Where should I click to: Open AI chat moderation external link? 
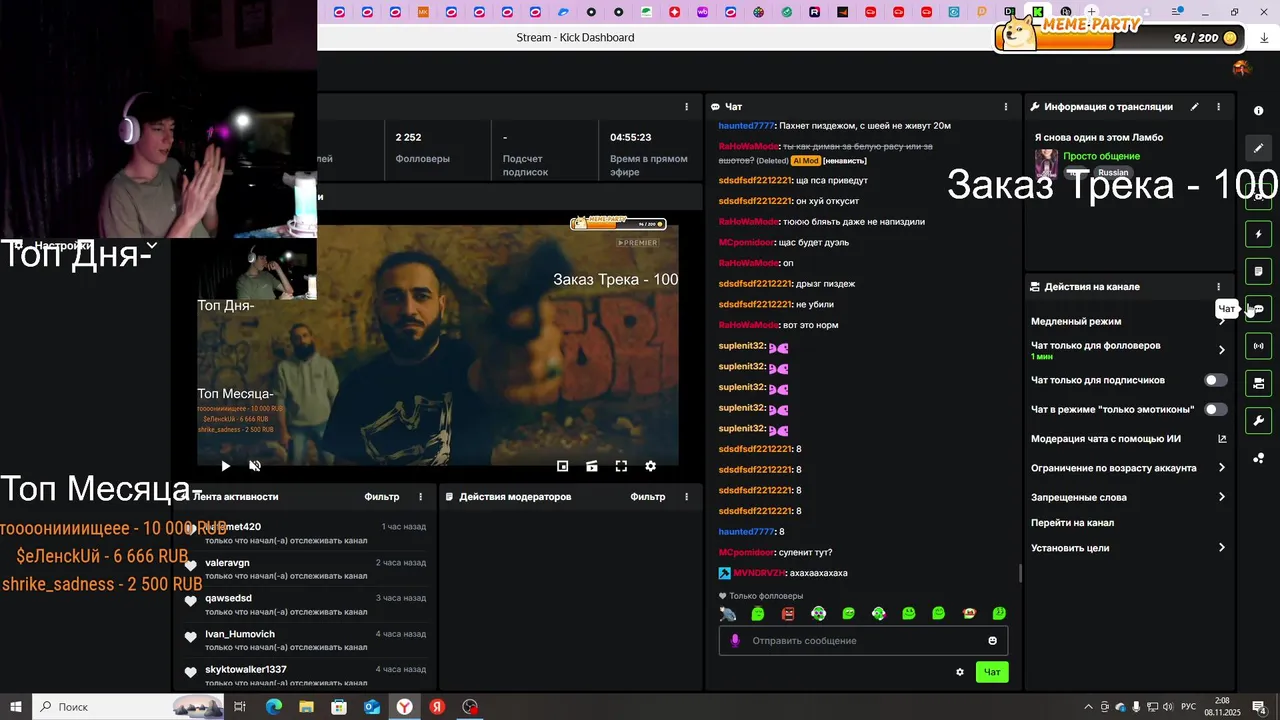(1221, 439)
